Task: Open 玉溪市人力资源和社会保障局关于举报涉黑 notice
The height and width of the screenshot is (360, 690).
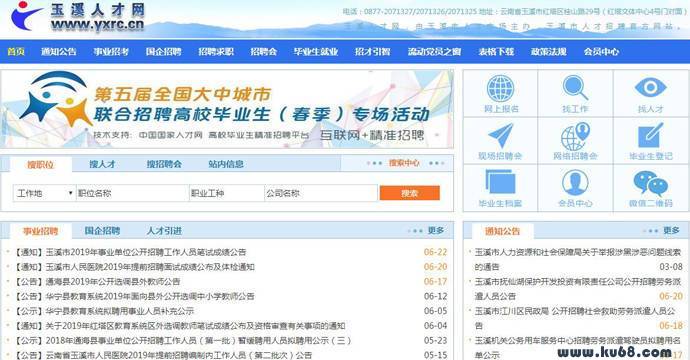Action: (x=578, y=259)
